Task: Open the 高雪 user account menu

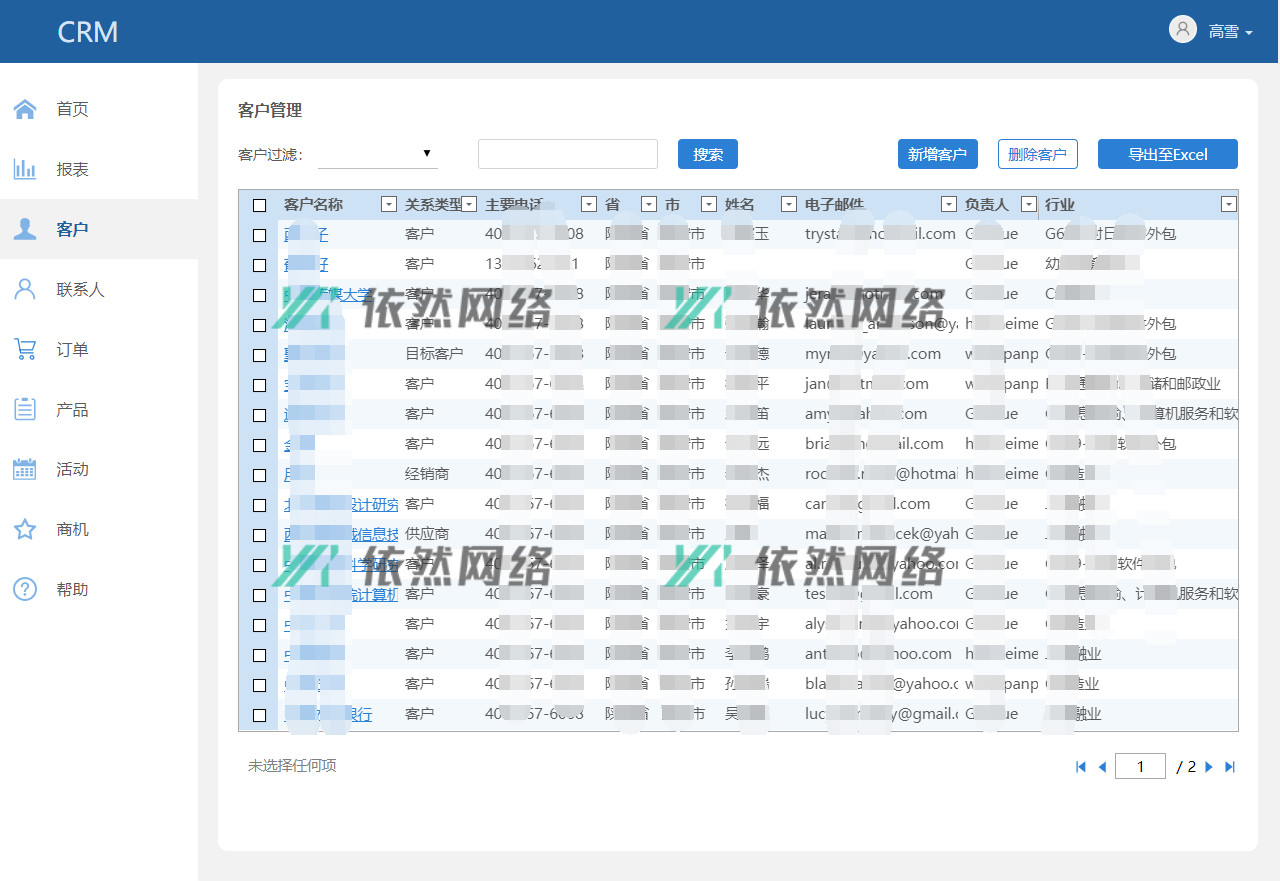Action: (1212, 31)
